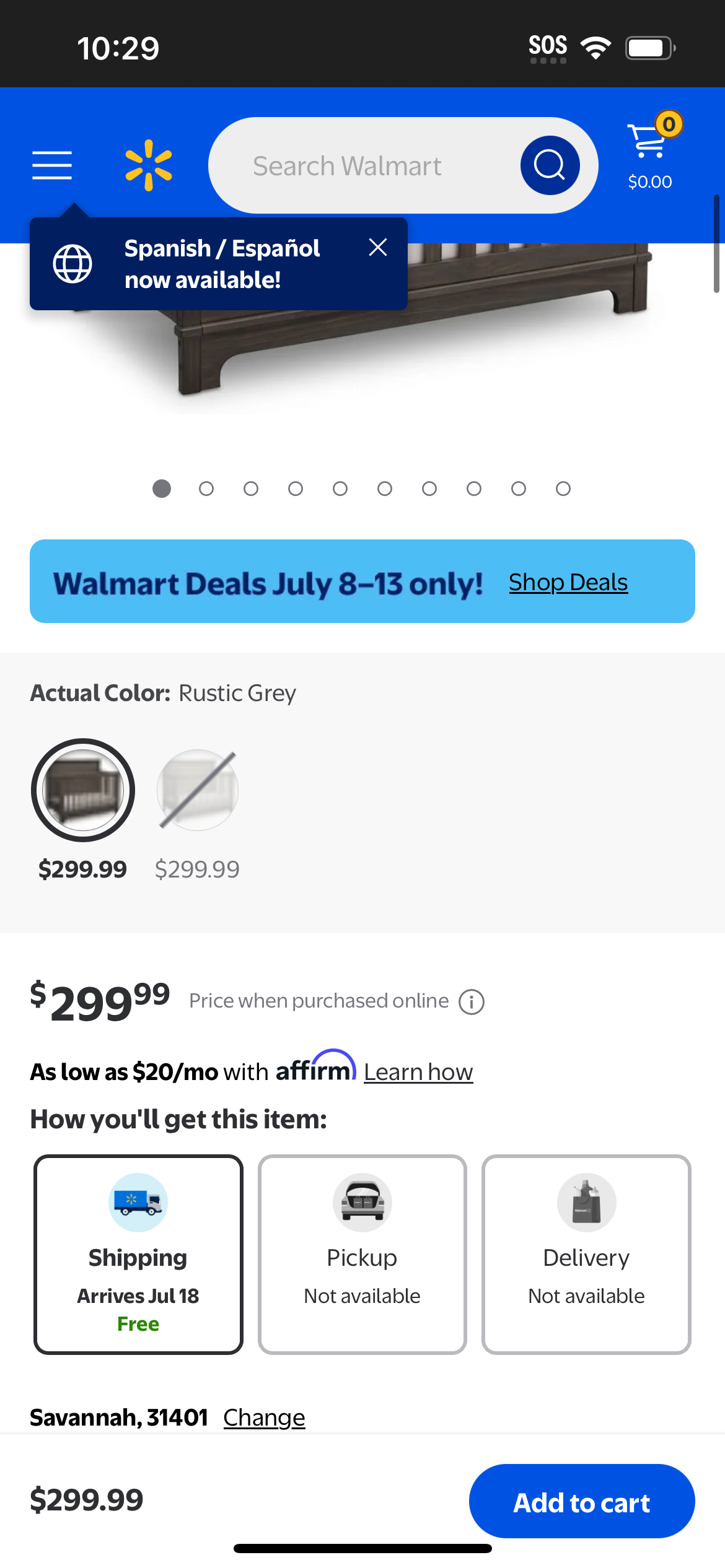Open the hamburger navigation menu
The image size is (725, 1568).
point(52,165)
